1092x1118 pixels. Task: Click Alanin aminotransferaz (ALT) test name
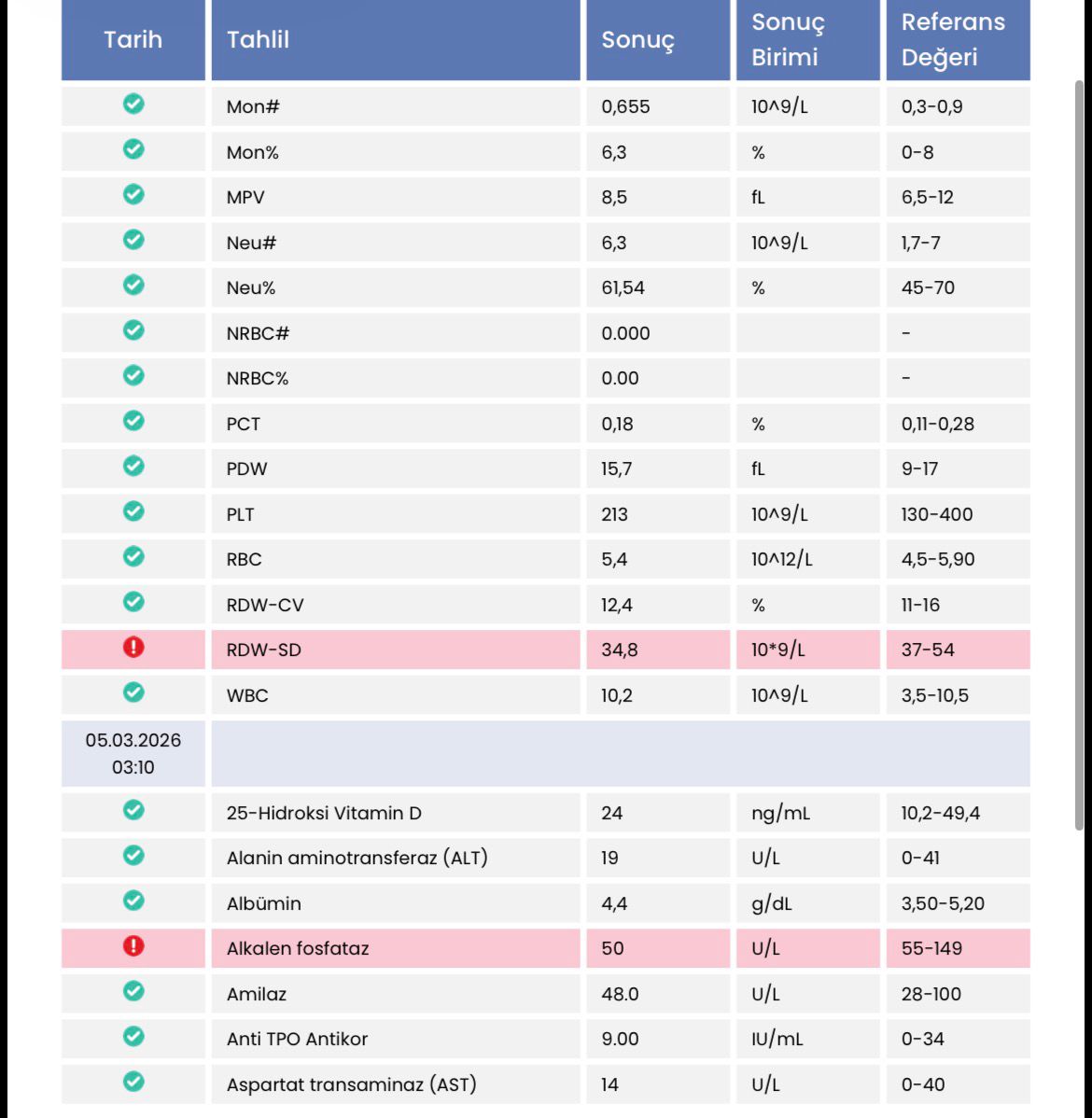coord(357,858)
